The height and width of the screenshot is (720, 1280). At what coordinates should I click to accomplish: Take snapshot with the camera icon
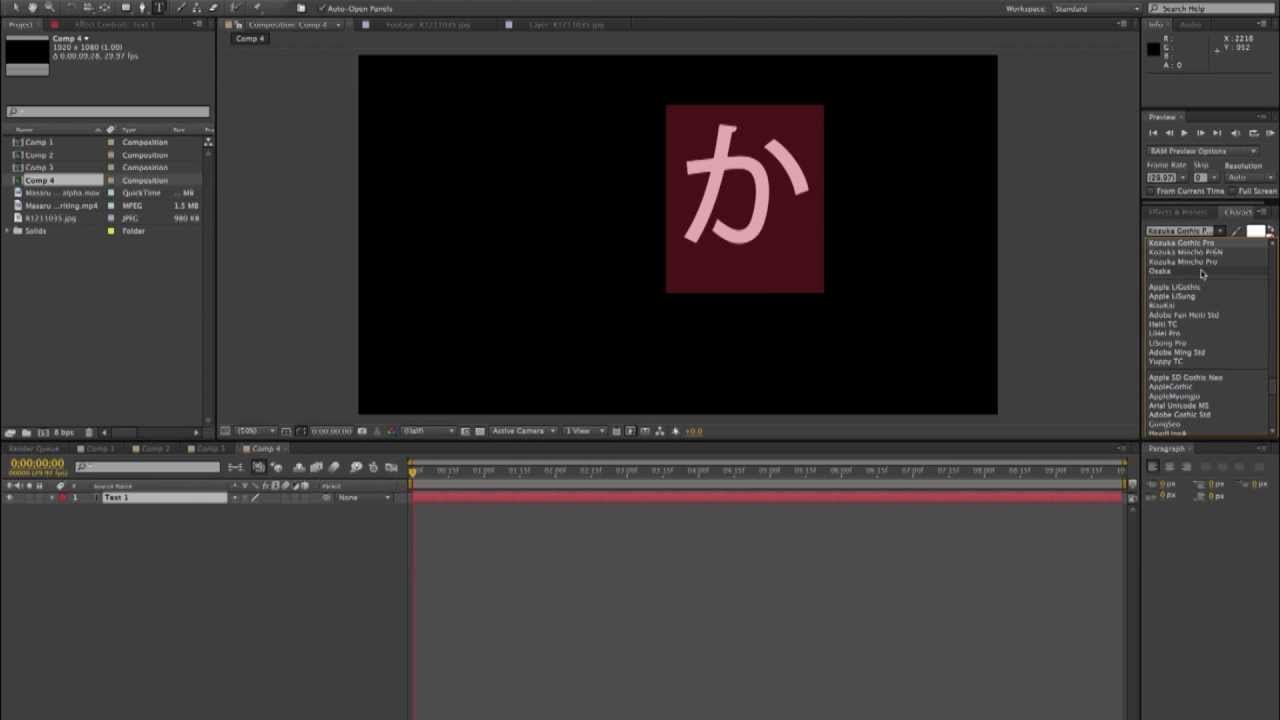coord(362,431)
